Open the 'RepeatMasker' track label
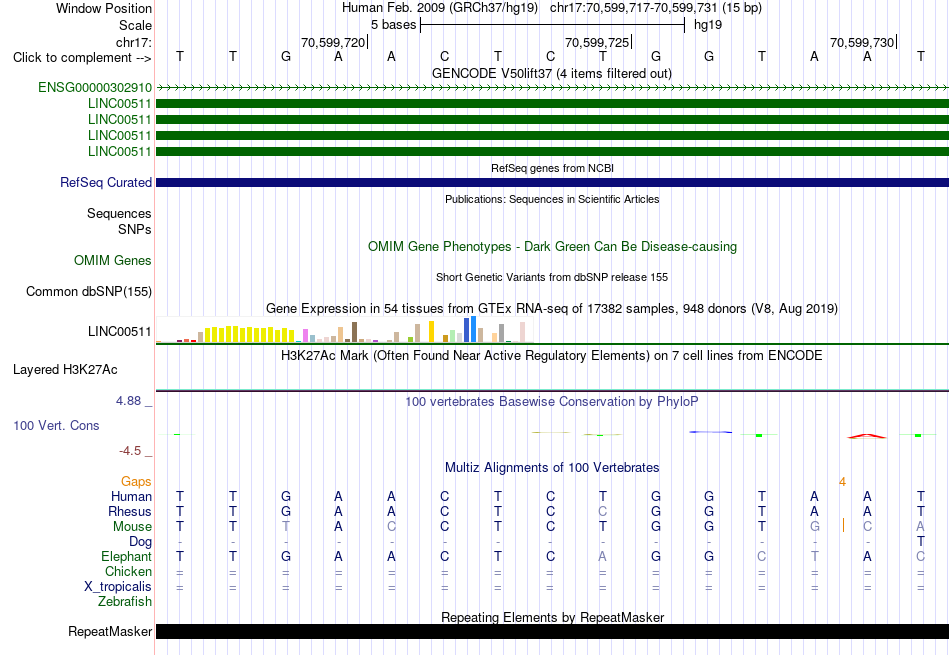The height and width of the screenshot is (655, 950). click(x=110, y=631)
